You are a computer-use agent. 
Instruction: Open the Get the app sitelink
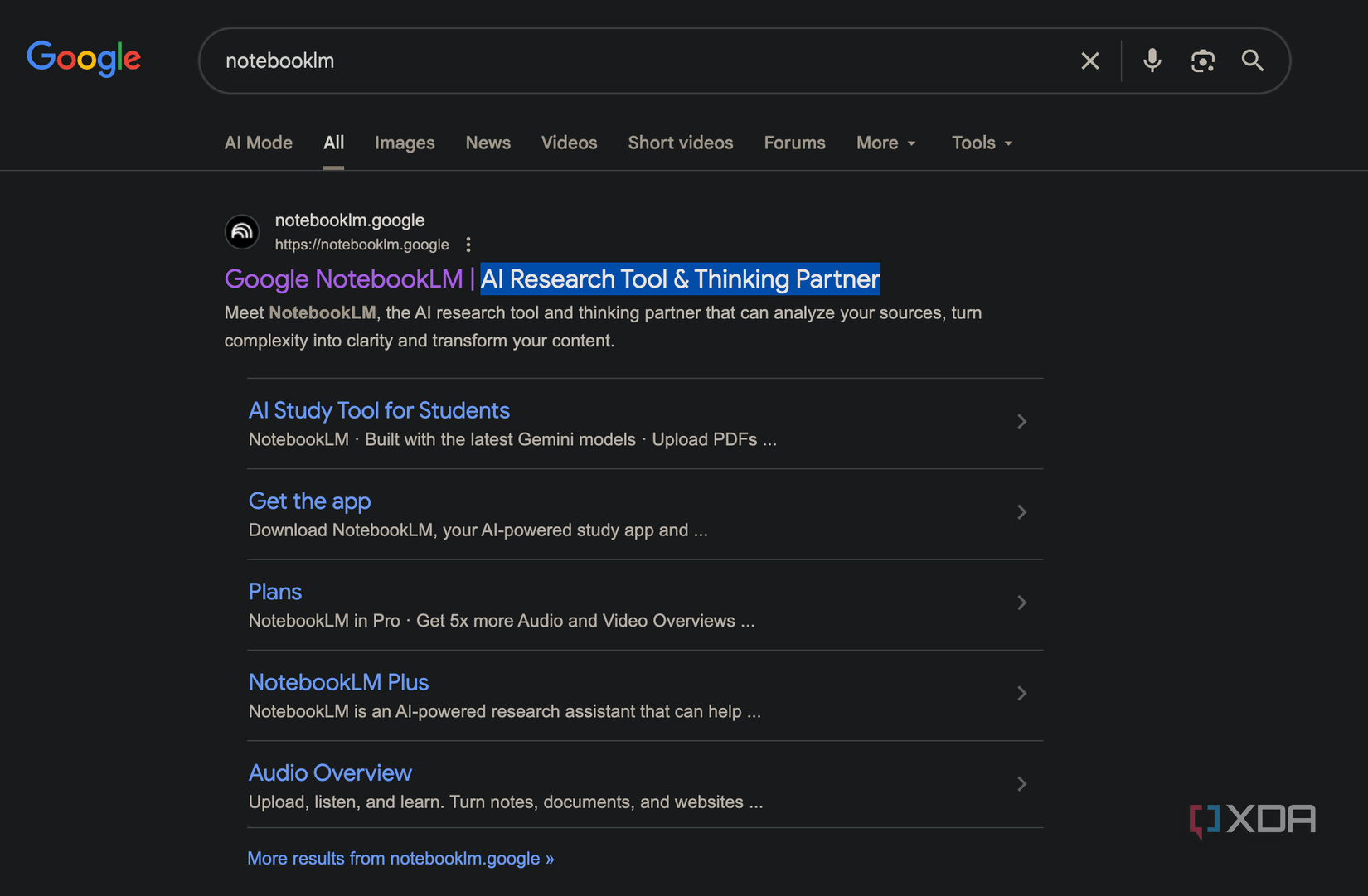(x=309, y=501)
